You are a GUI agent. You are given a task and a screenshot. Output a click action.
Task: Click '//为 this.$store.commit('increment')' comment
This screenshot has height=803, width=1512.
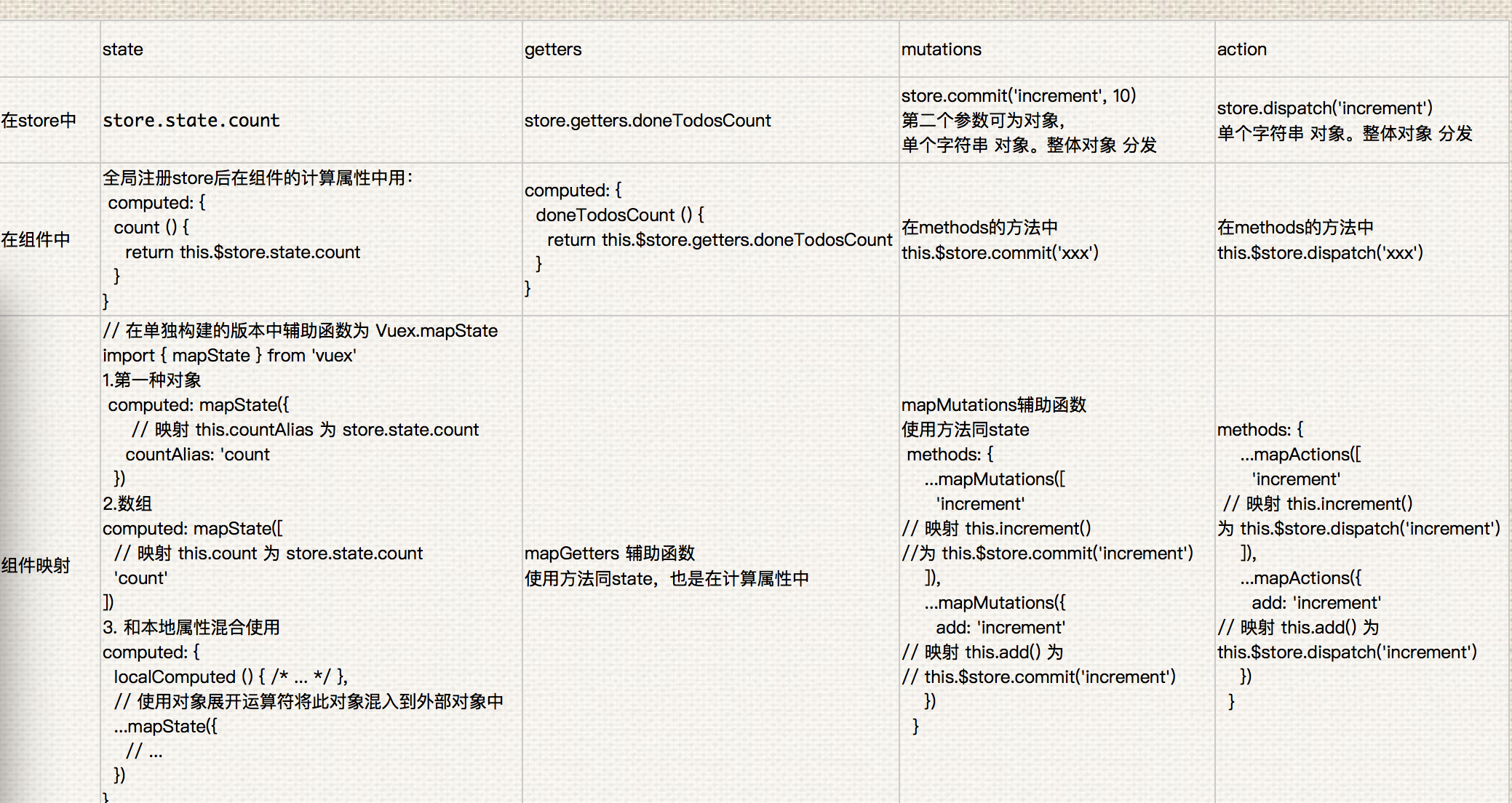click(x=1048, y=554)
